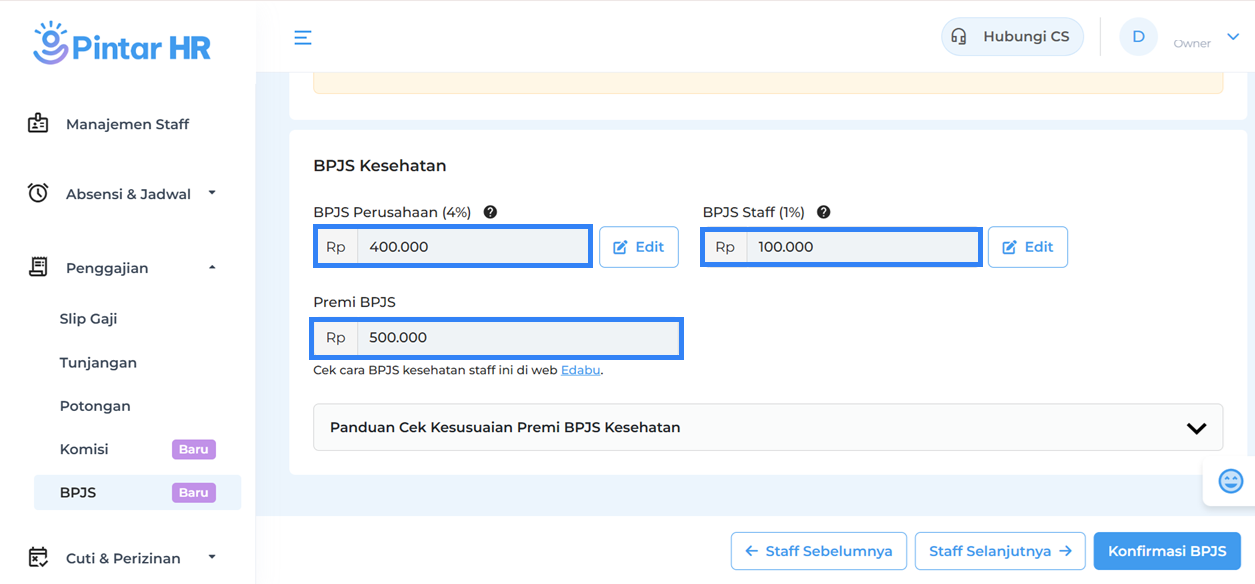Select Tunjangan in the sidebar
The image size is (1255, 584).
[x=98, y=363]
